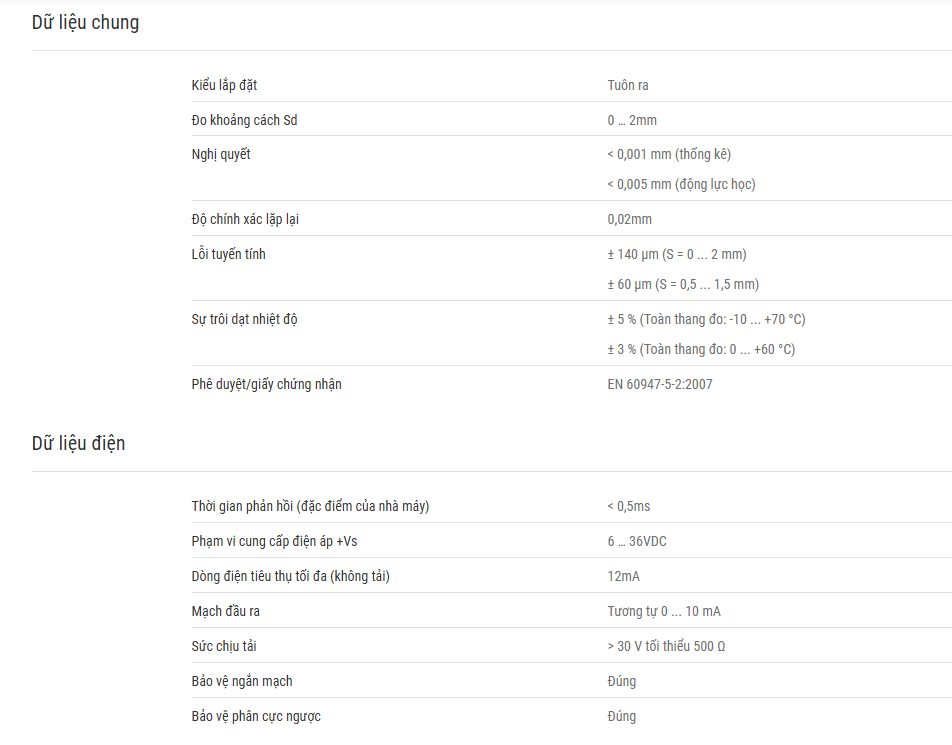Click the '< 0,005 mm (động lực học)' value
Image resolution: width=952 pixels, height=745 pixels.
[x=681, y=184]
